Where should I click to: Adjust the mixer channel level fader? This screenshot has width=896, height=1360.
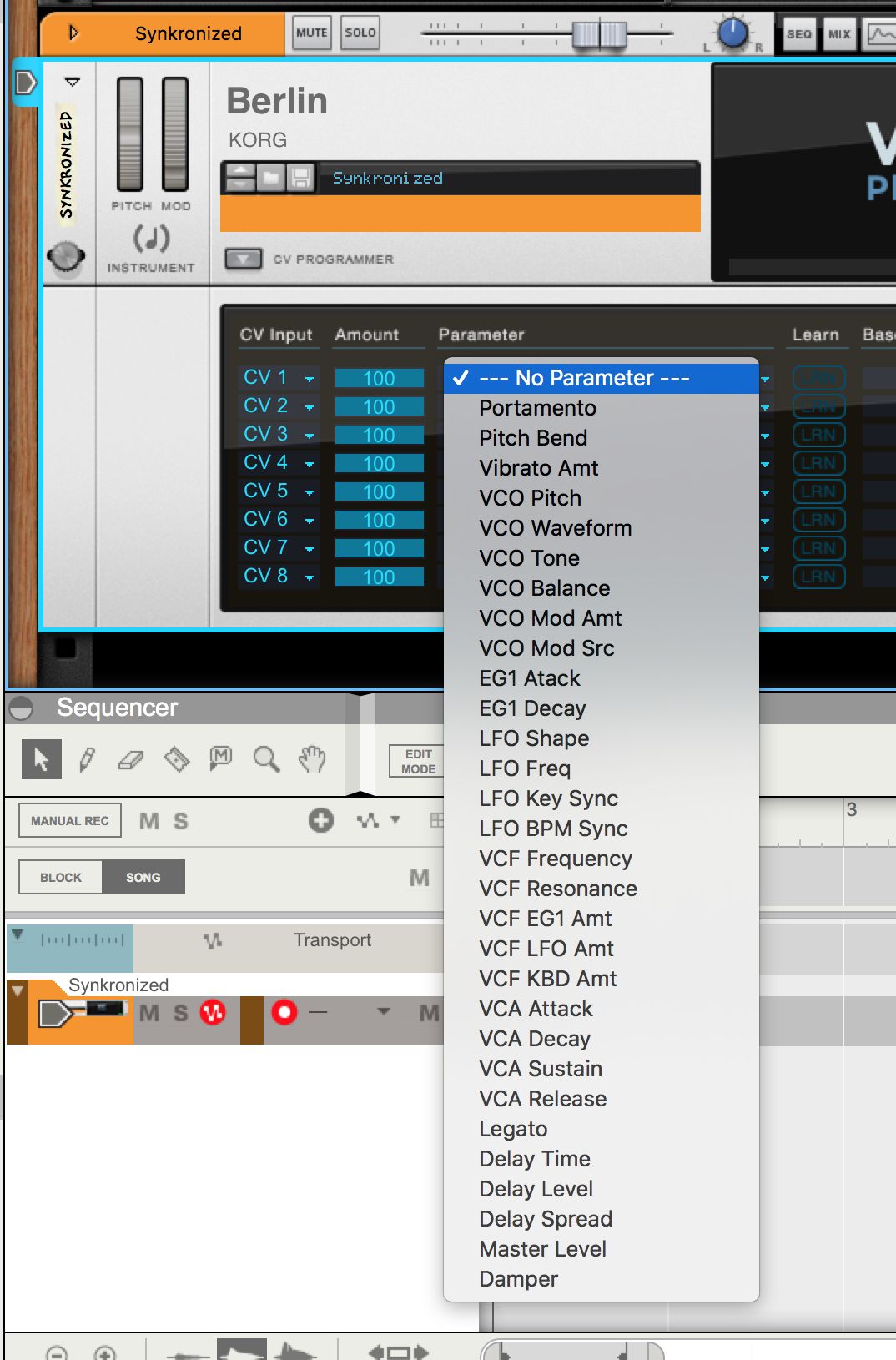pos(598,34)
